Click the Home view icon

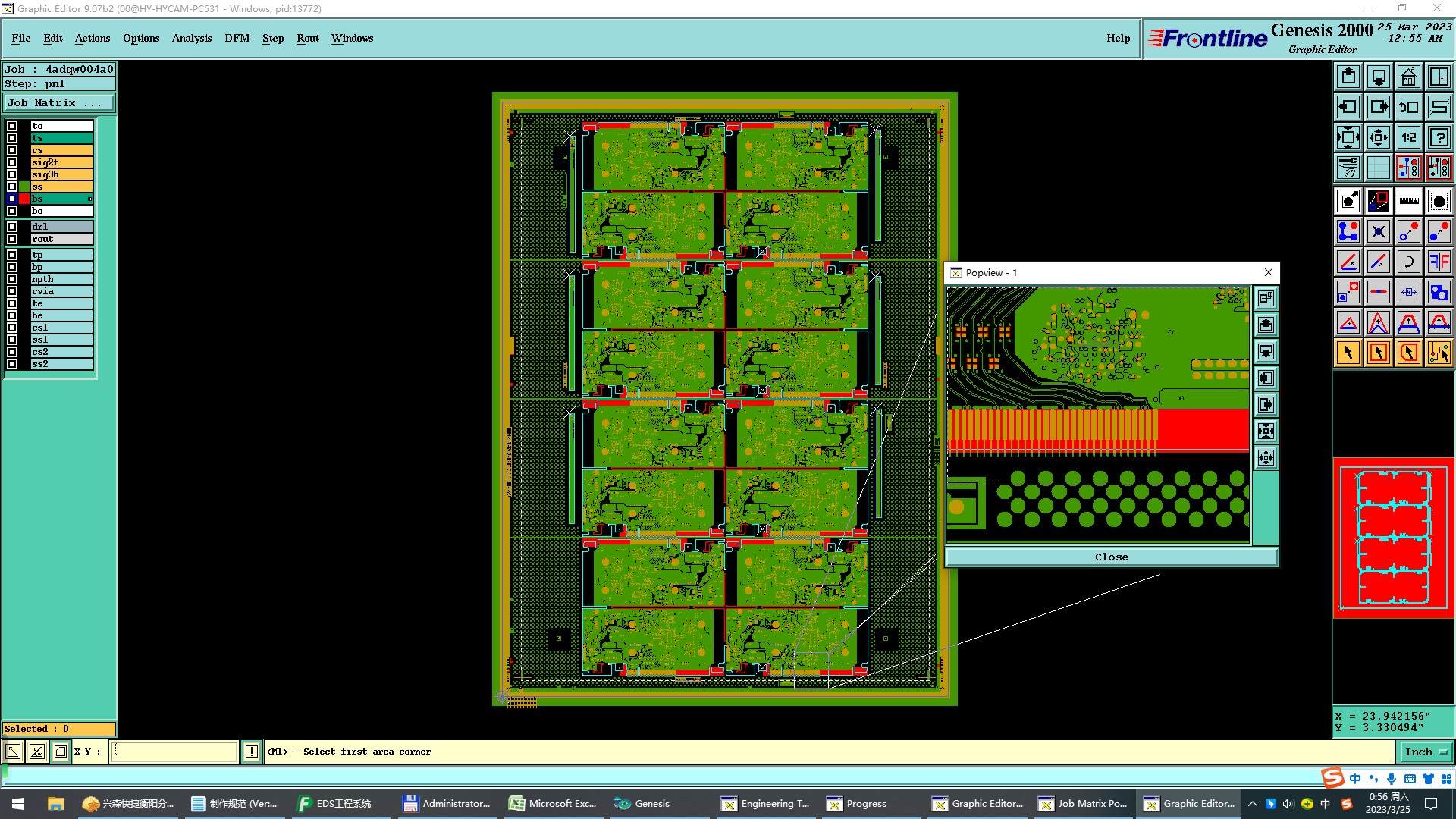tap(1408, 77)
